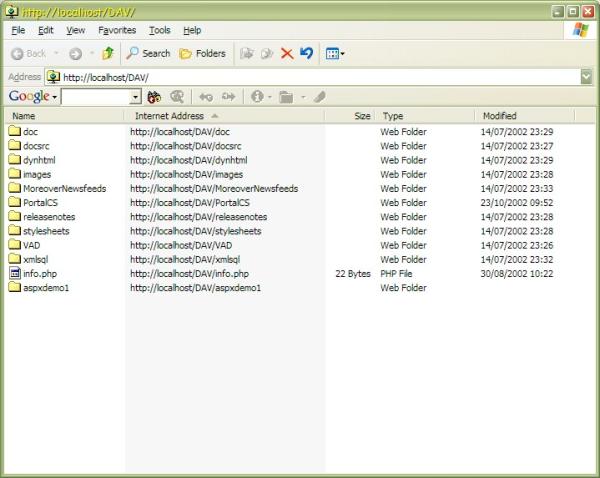Open the File menu
This screenshot has width=600, height=478.
pyautogui.click(x=18, y=30)
